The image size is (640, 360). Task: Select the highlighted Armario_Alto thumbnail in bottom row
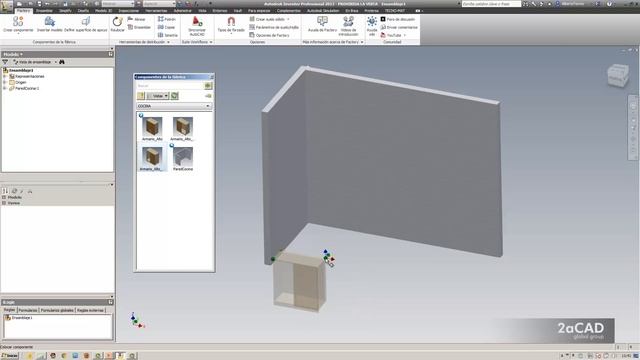[x=152, y=158]
